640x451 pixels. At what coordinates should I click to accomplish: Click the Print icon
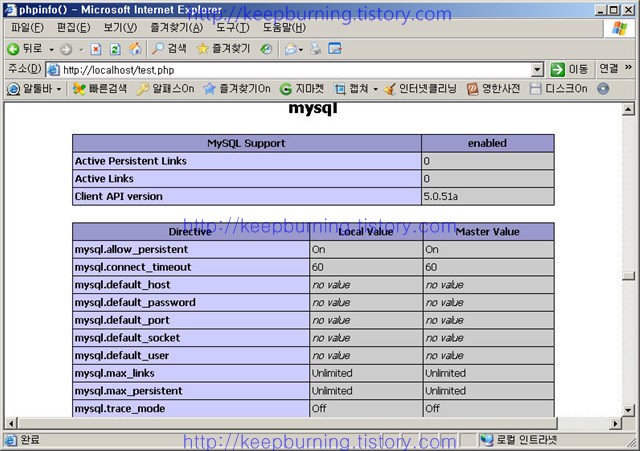click(315, 49)
